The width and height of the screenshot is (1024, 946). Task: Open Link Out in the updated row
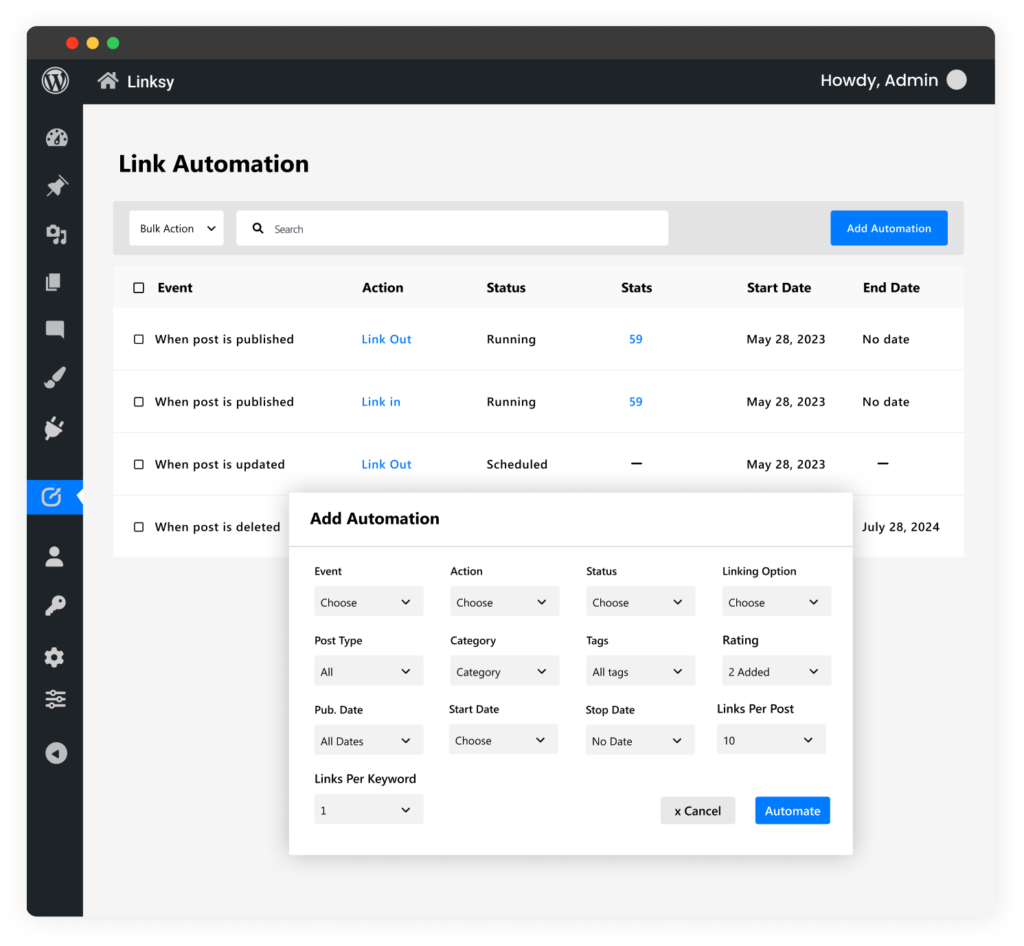387,465
